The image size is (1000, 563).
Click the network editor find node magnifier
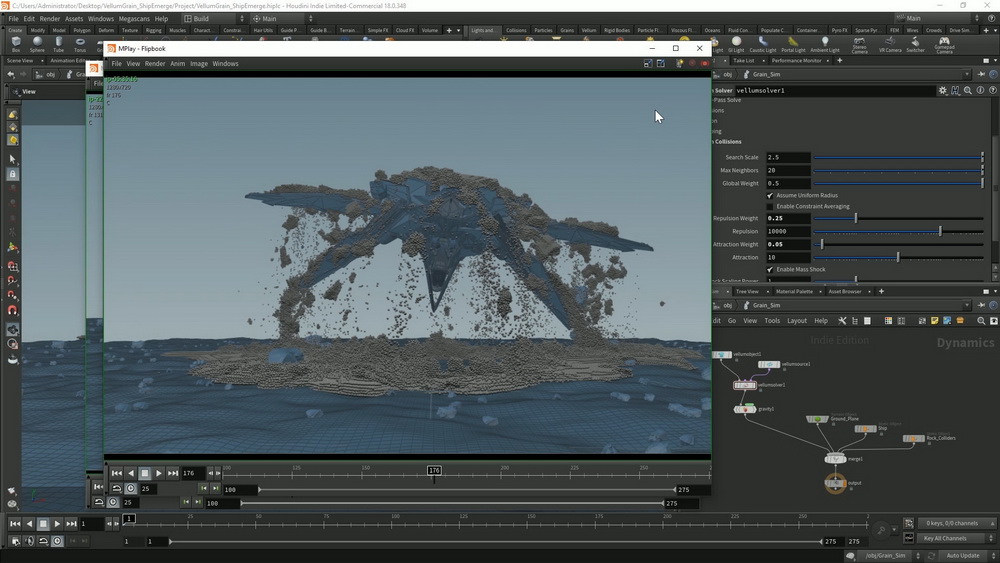[981, 321]
